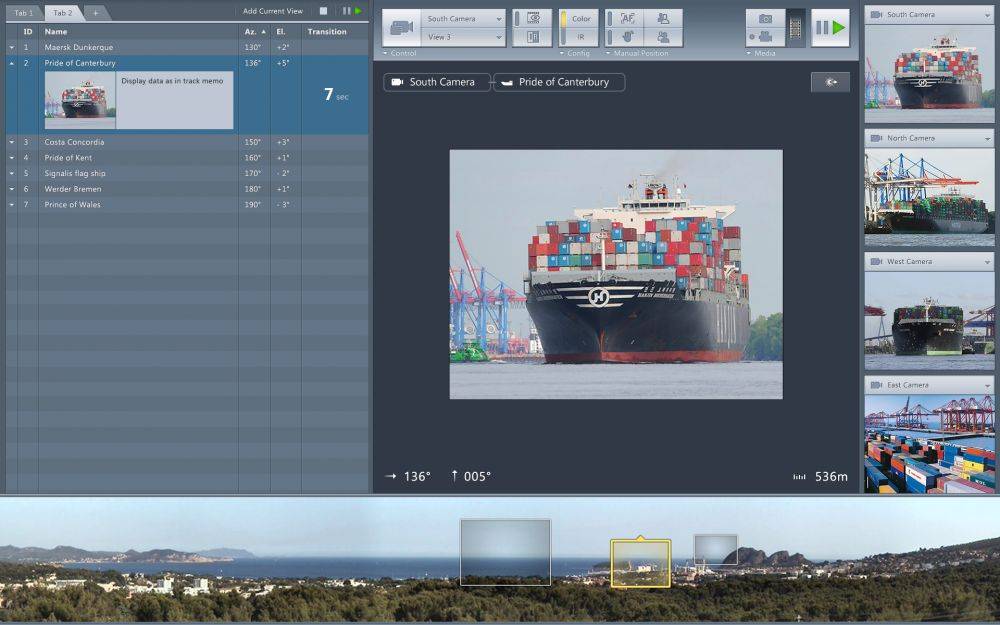
Task: Click the eye view mode icon
Action: [x=533, y=19]
